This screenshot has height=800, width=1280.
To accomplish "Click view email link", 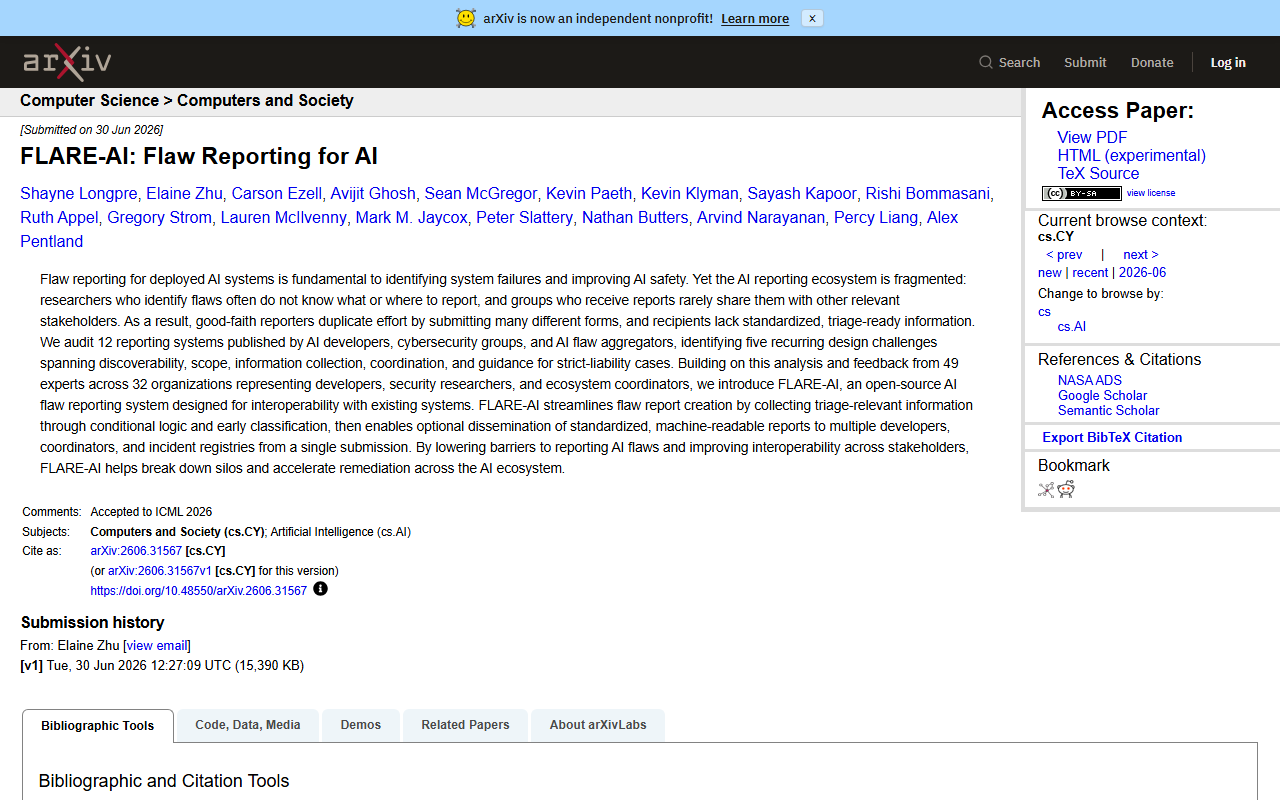I will point(157,646).
